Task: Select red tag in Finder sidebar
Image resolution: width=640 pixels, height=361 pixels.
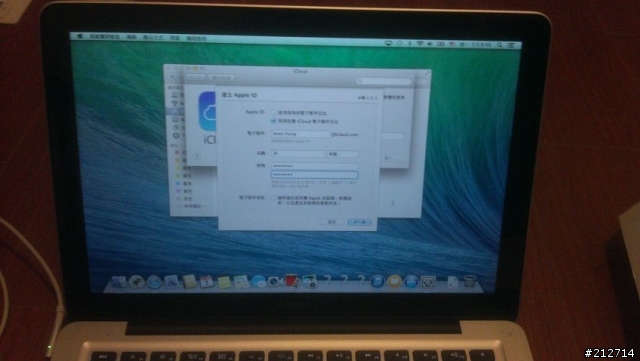Action: pyautogui.click(x=177, y=153)
